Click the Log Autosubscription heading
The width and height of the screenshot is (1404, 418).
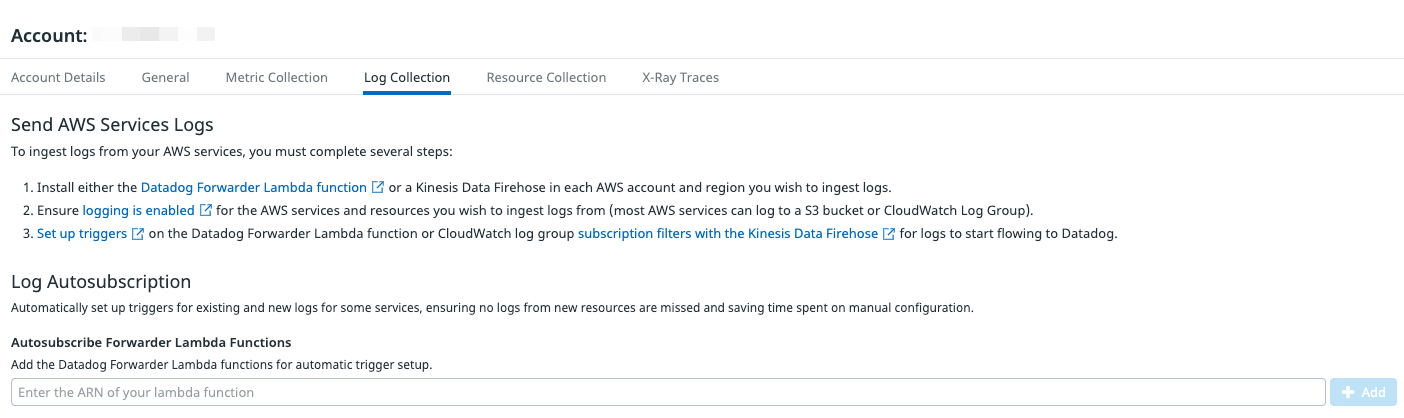101,282
